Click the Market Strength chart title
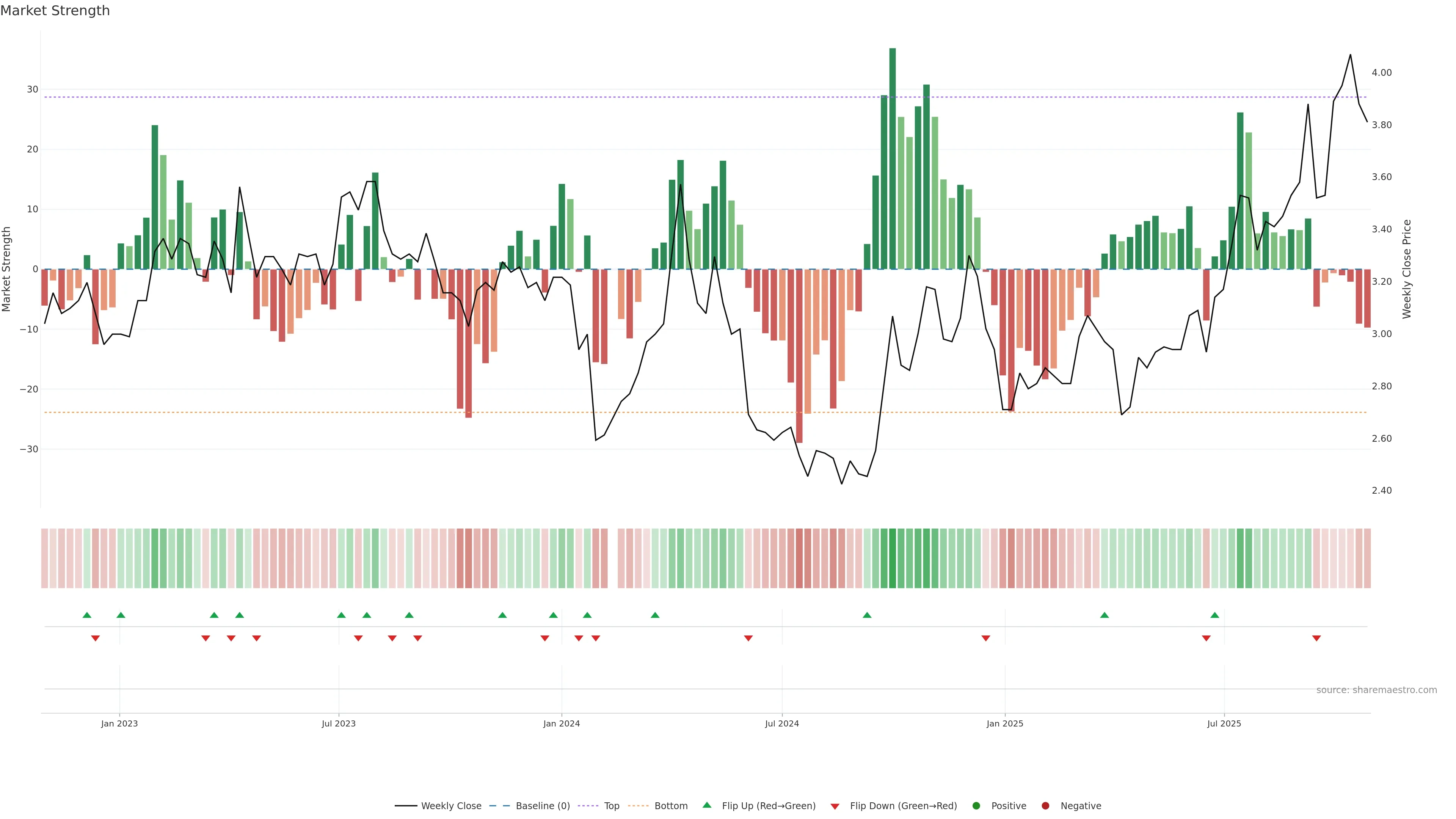The height and width of the screenshot is (819, 1456). coord(55,11)
